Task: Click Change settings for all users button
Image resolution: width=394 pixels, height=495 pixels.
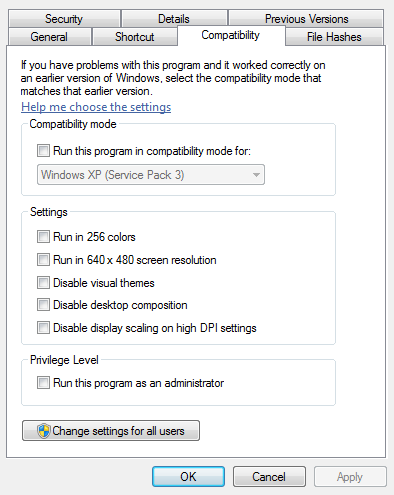Action: click(x=111, y=431)
